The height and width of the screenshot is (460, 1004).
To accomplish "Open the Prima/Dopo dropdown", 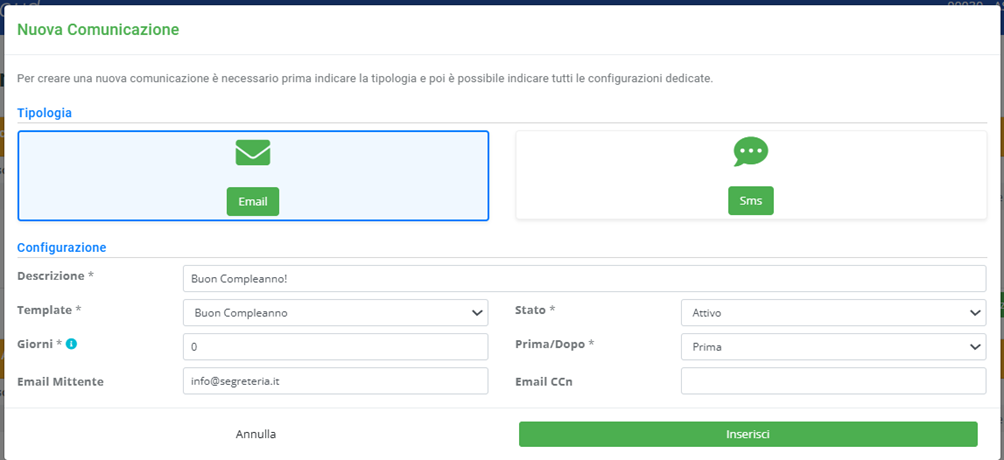I will (x=832, y=347).
